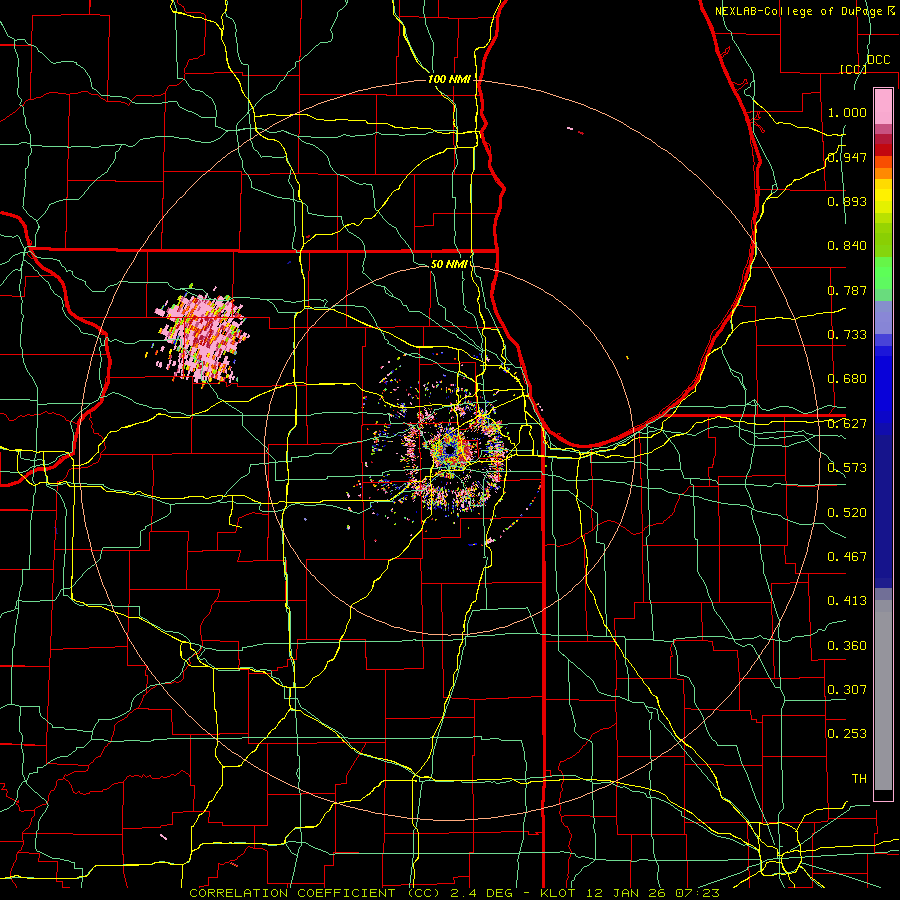Select the 0.573 scale value
The image size is (900, 900).
click(x=847, y=468)
